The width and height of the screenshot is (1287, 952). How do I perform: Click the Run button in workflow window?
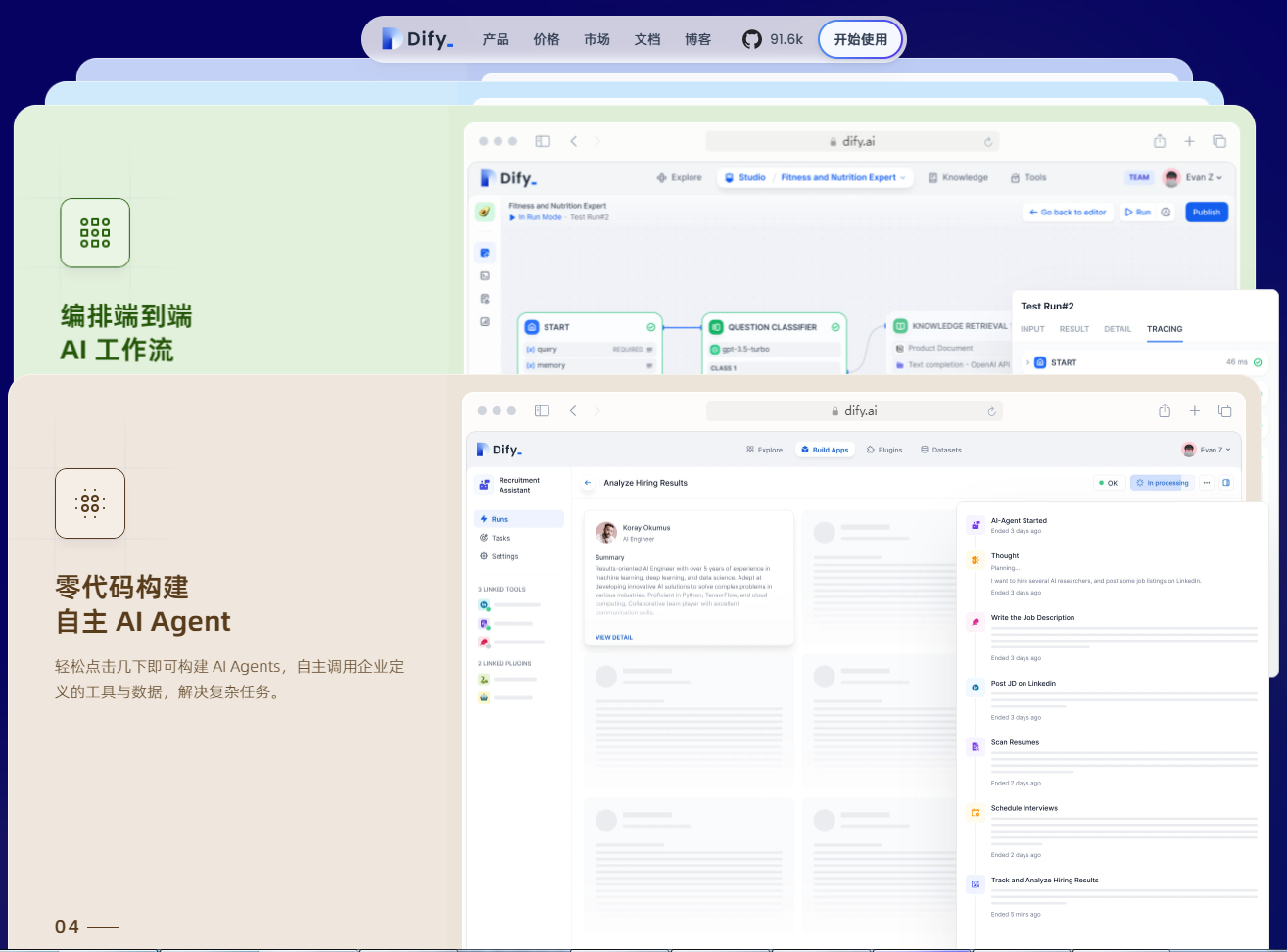[1137, 212]
